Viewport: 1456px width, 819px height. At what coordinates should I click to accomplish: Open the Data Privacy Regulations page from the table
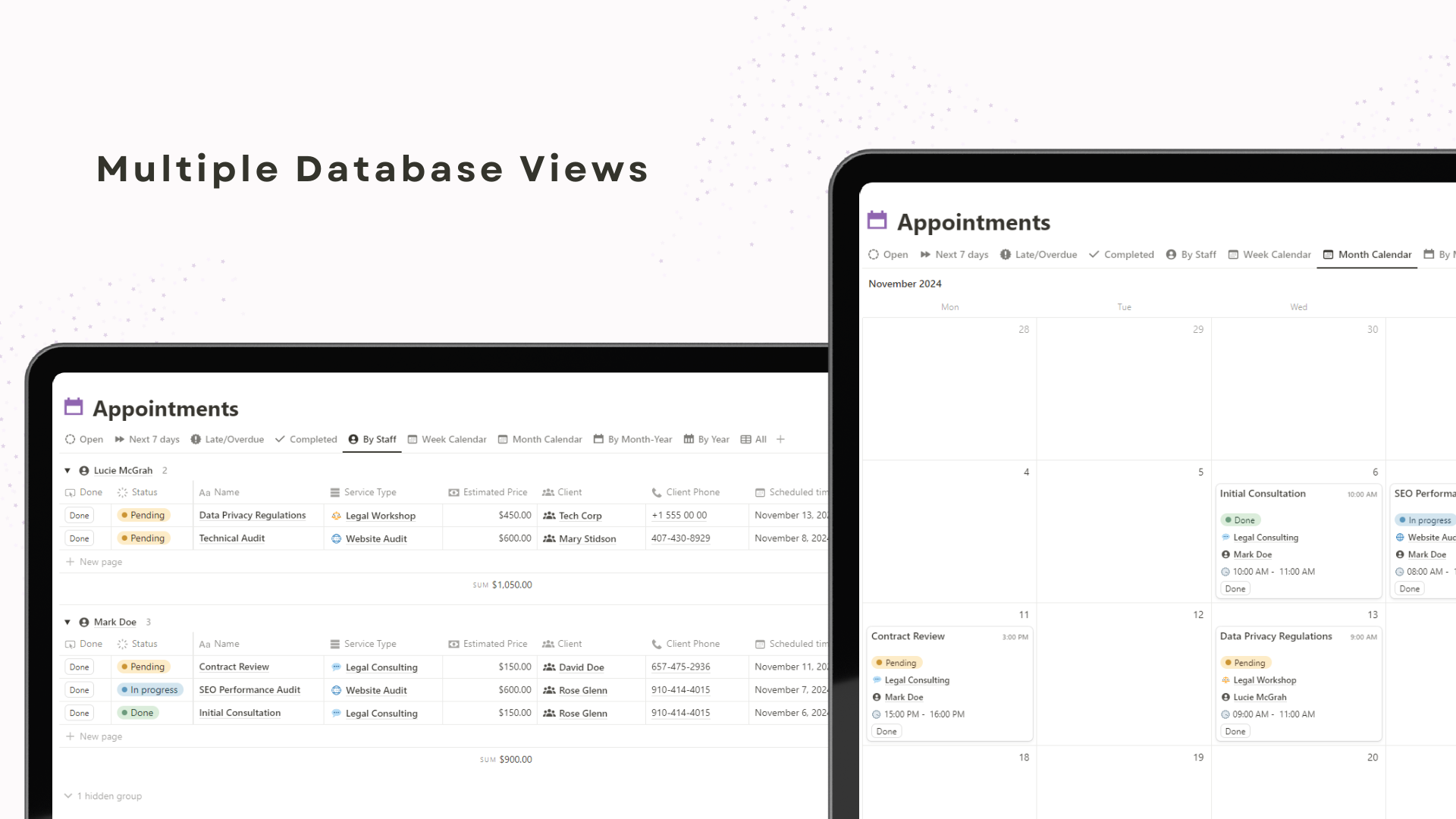(253, 515)
